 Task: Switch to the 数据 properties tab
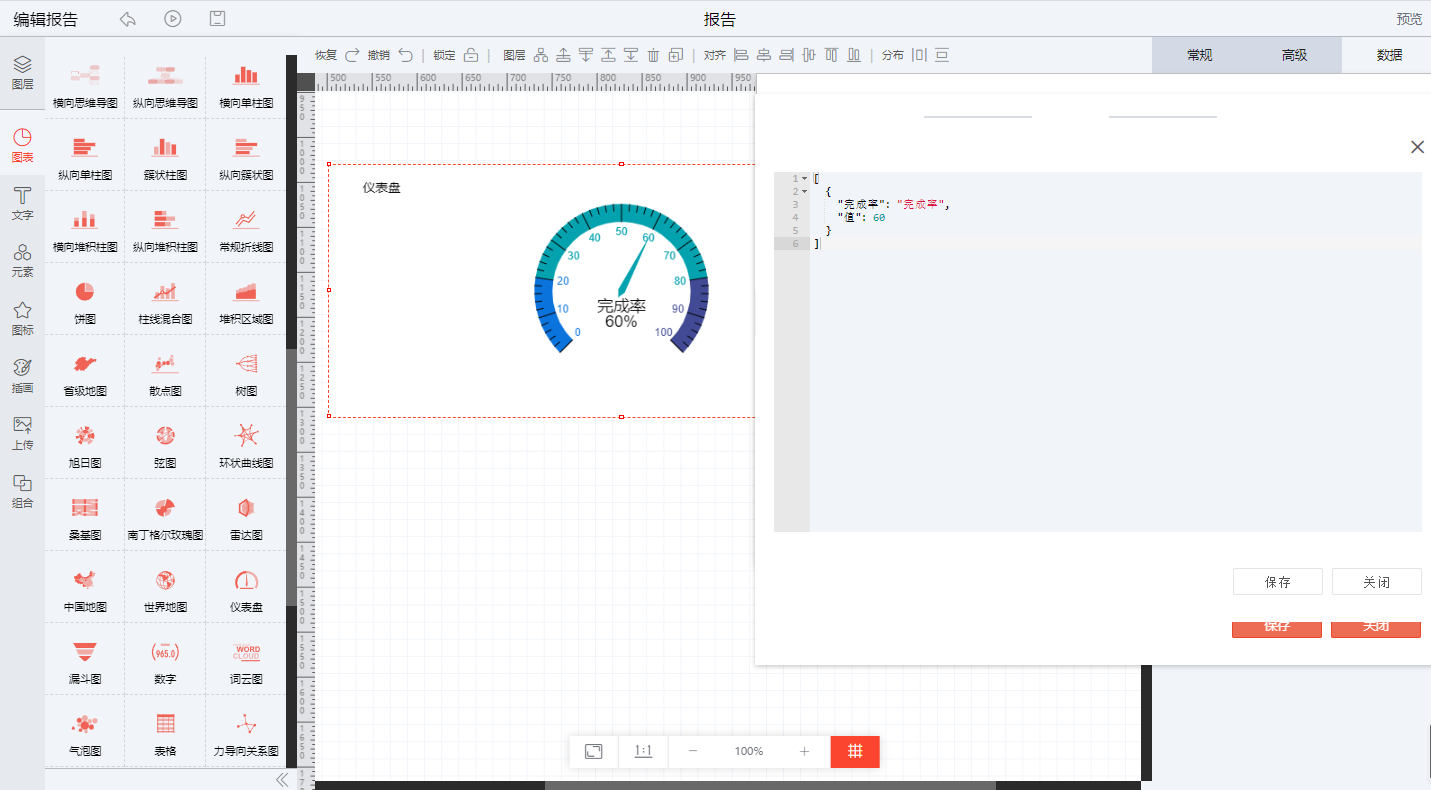(1388, 55)
